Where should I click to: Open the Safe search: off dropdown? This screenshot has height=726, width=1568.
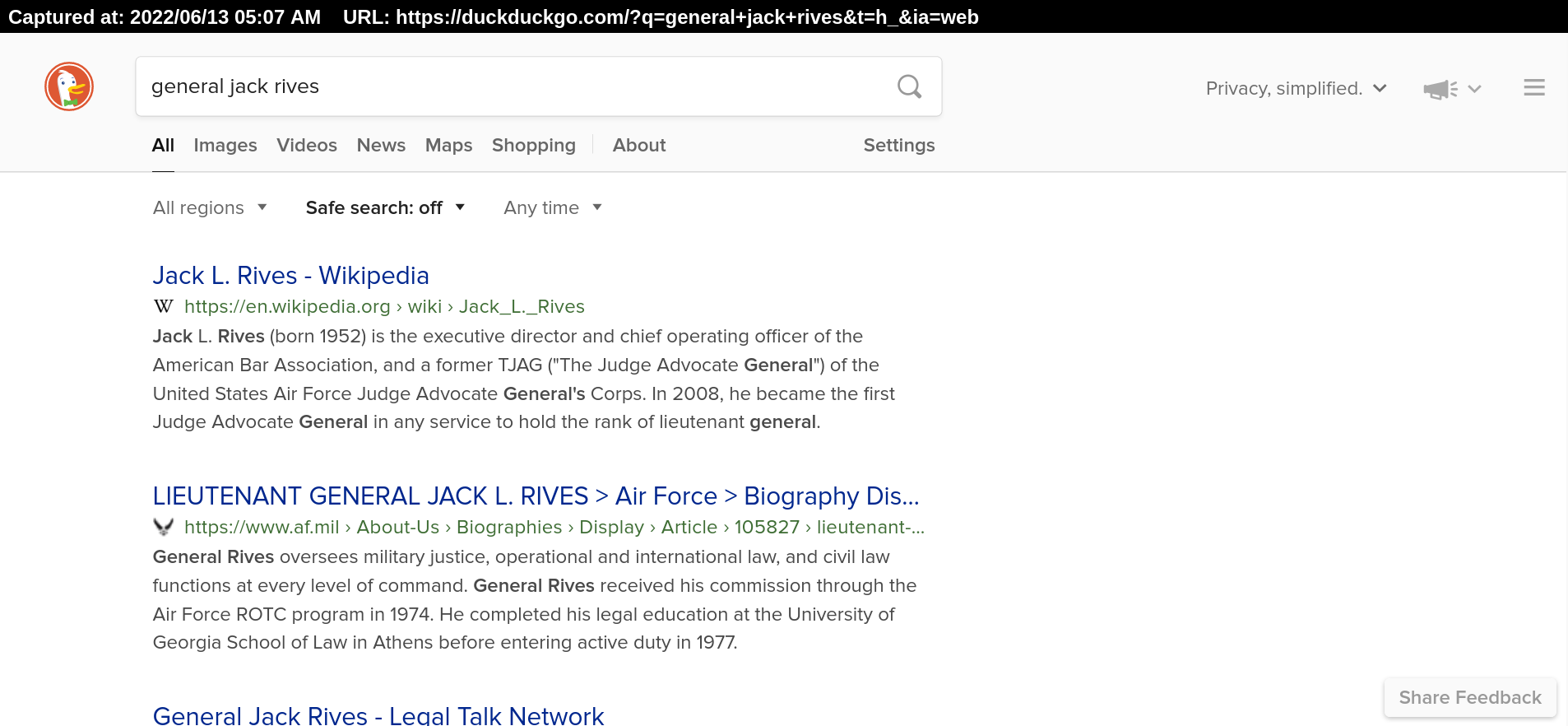click(x=385, y=207)
